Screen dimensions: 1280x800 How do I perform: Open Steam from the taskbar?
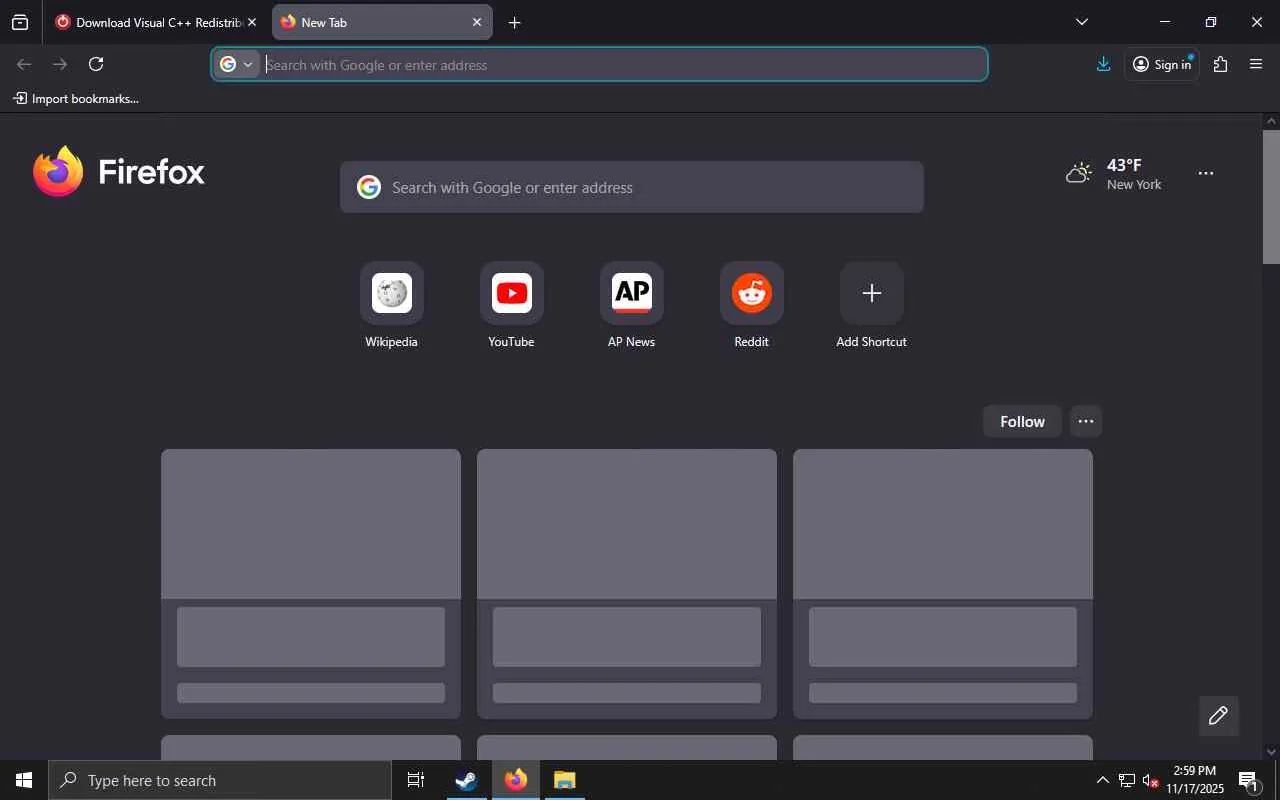466,780
